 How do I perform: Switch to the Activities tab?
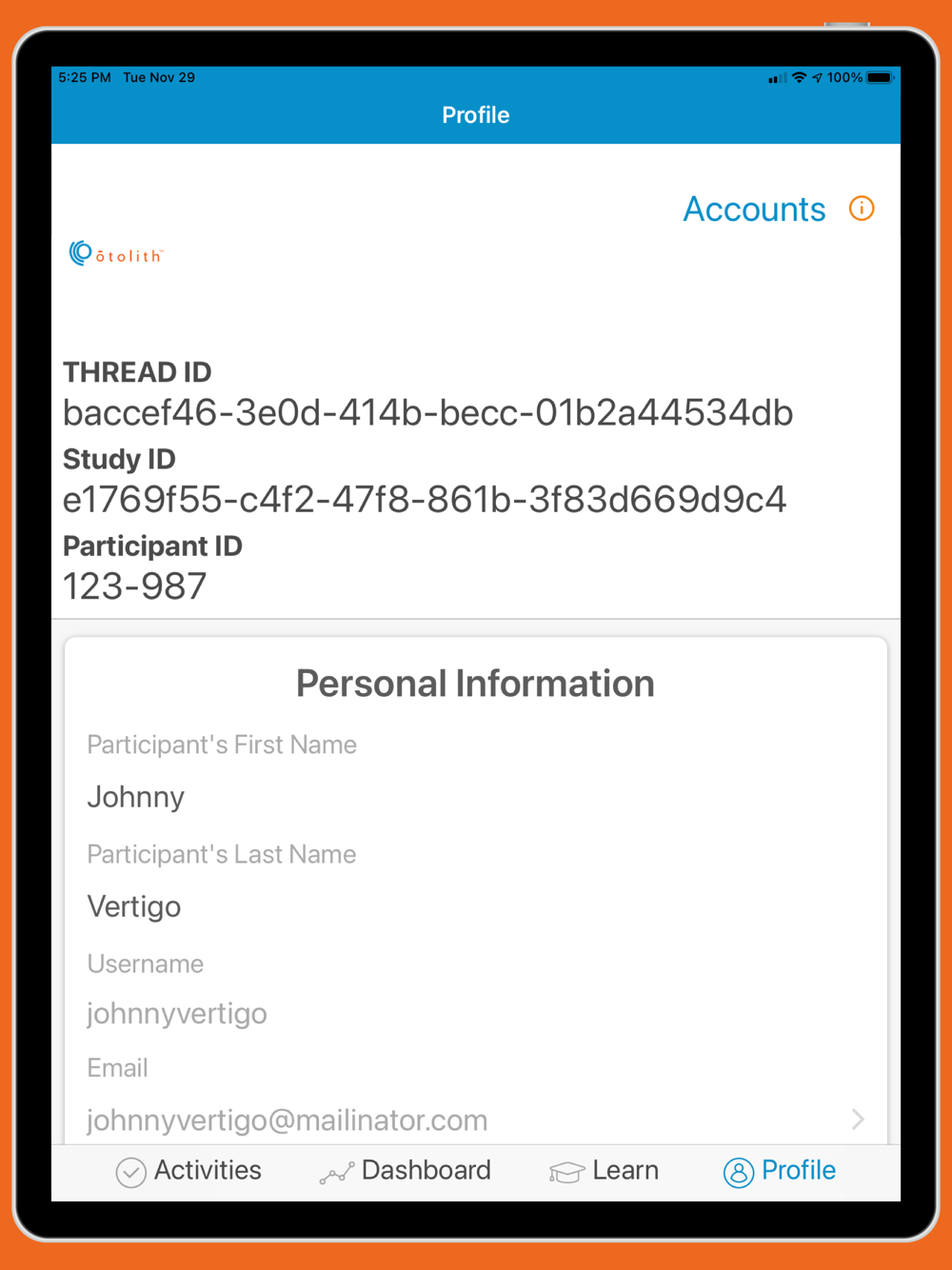(188, 1171)
